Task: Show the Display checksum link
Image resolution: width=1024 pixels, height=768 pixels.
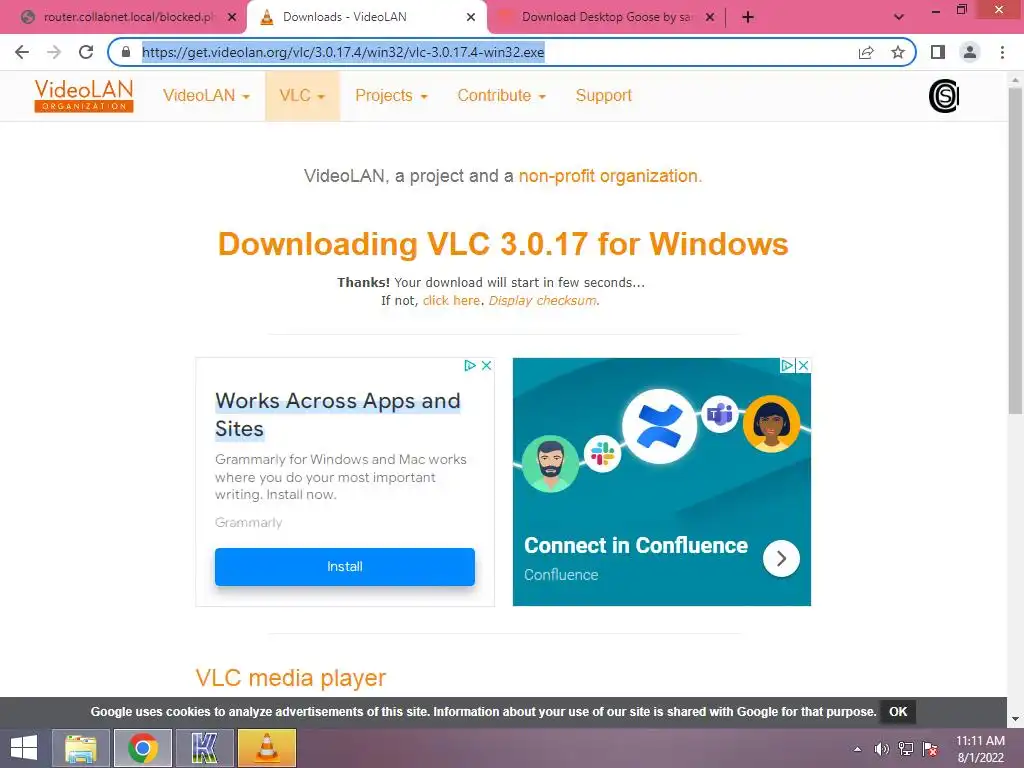Action: point(542,300)
